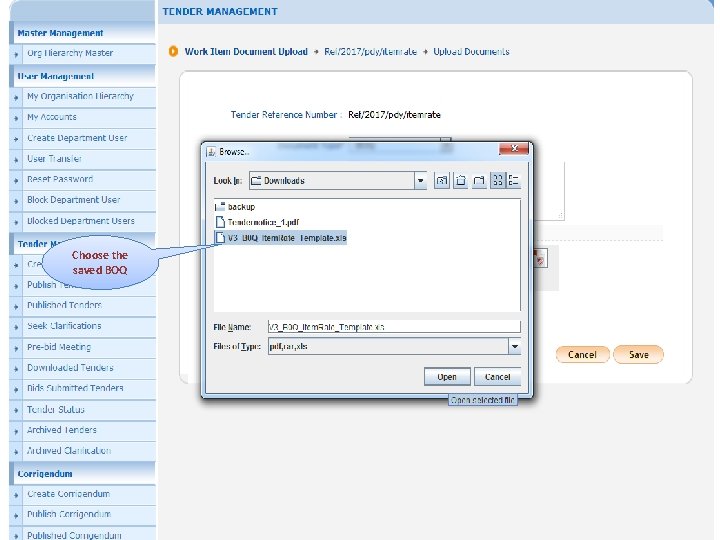Click the Create New Folder icon
Screen dimensions: 720x540
coord(479,180)
